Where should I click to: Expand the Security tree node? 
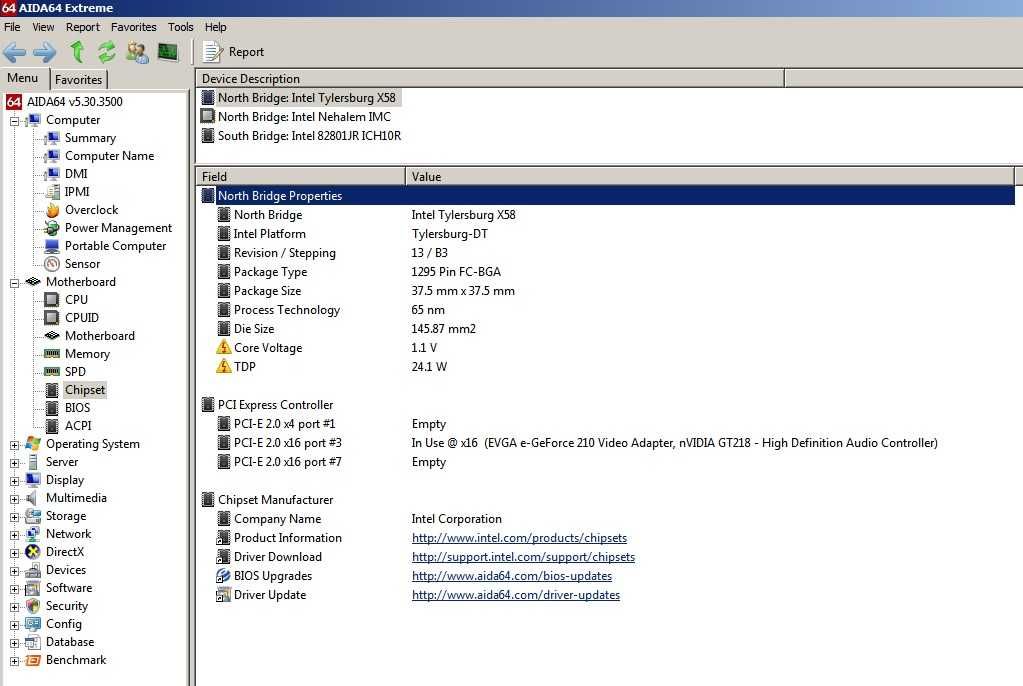[x=14, y=607]
